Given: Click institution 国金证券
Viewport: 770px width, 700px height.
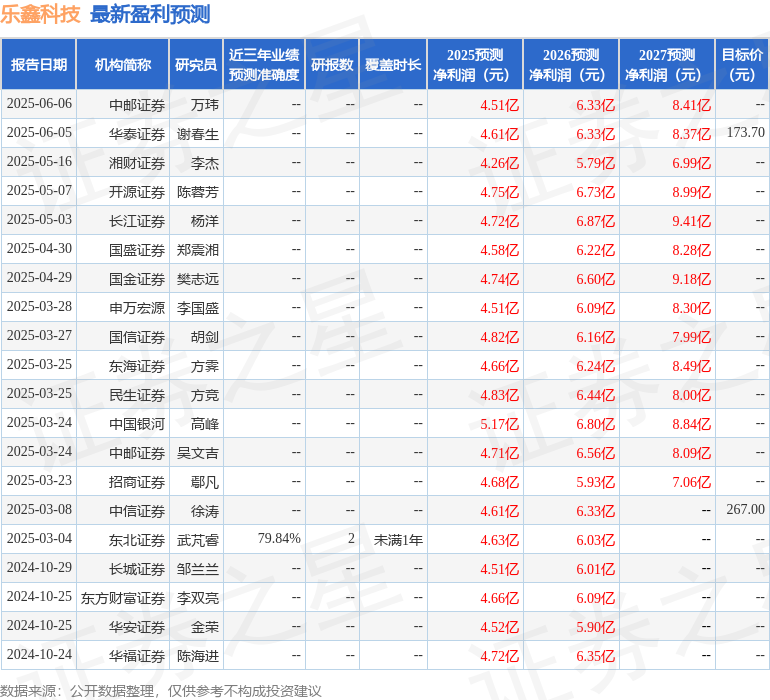Looking at the screenshot, I should click(137, 279).
